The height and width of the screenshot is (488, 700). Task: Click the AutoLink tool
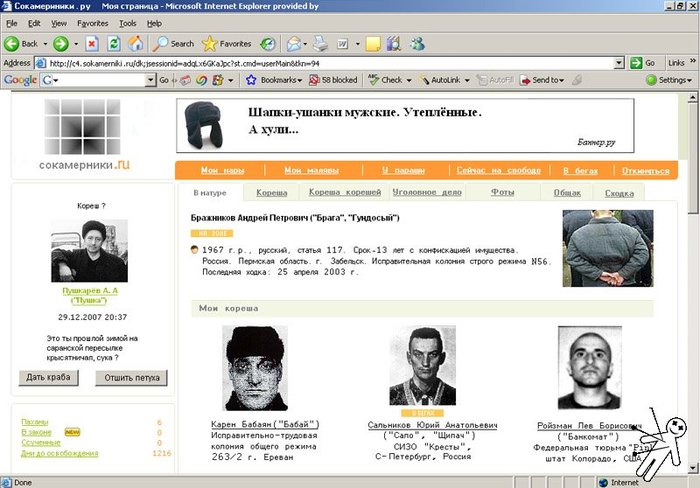pyautogui.click(x=440, y=80)
